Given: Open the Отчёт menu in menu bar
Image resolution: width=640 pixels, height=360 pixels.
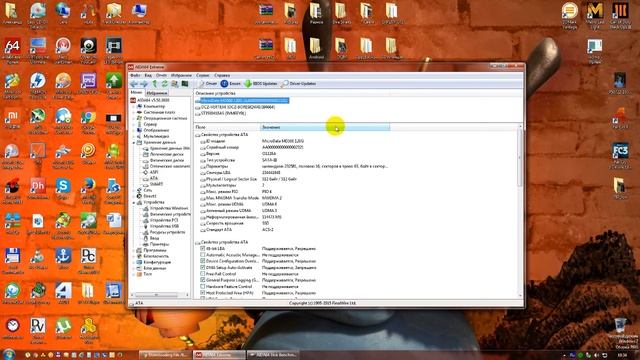Looking at the screenshot, I should (x=161, y=76).
